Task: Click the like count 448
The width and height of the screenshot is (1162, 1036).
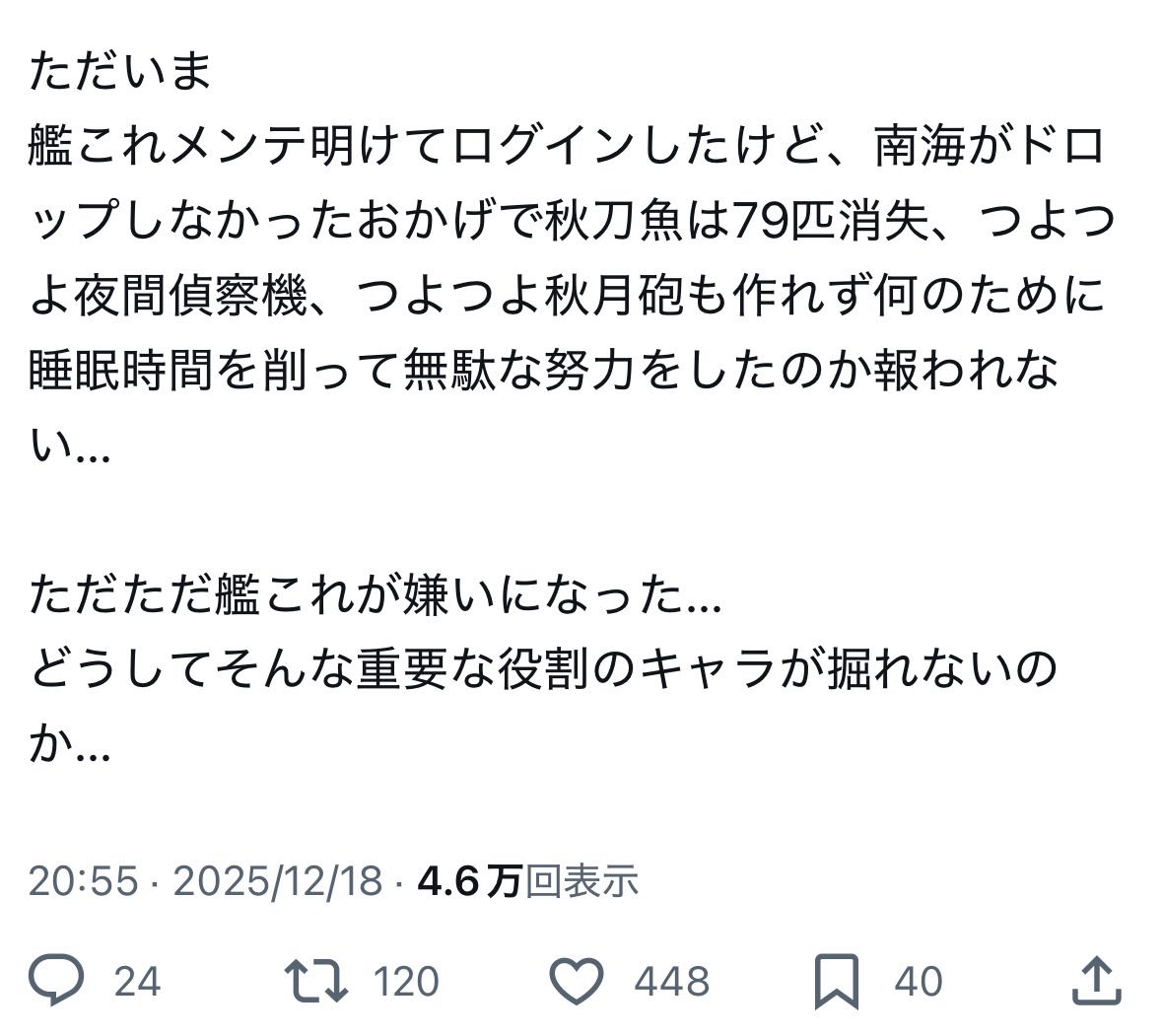Action: click(672, 982)
